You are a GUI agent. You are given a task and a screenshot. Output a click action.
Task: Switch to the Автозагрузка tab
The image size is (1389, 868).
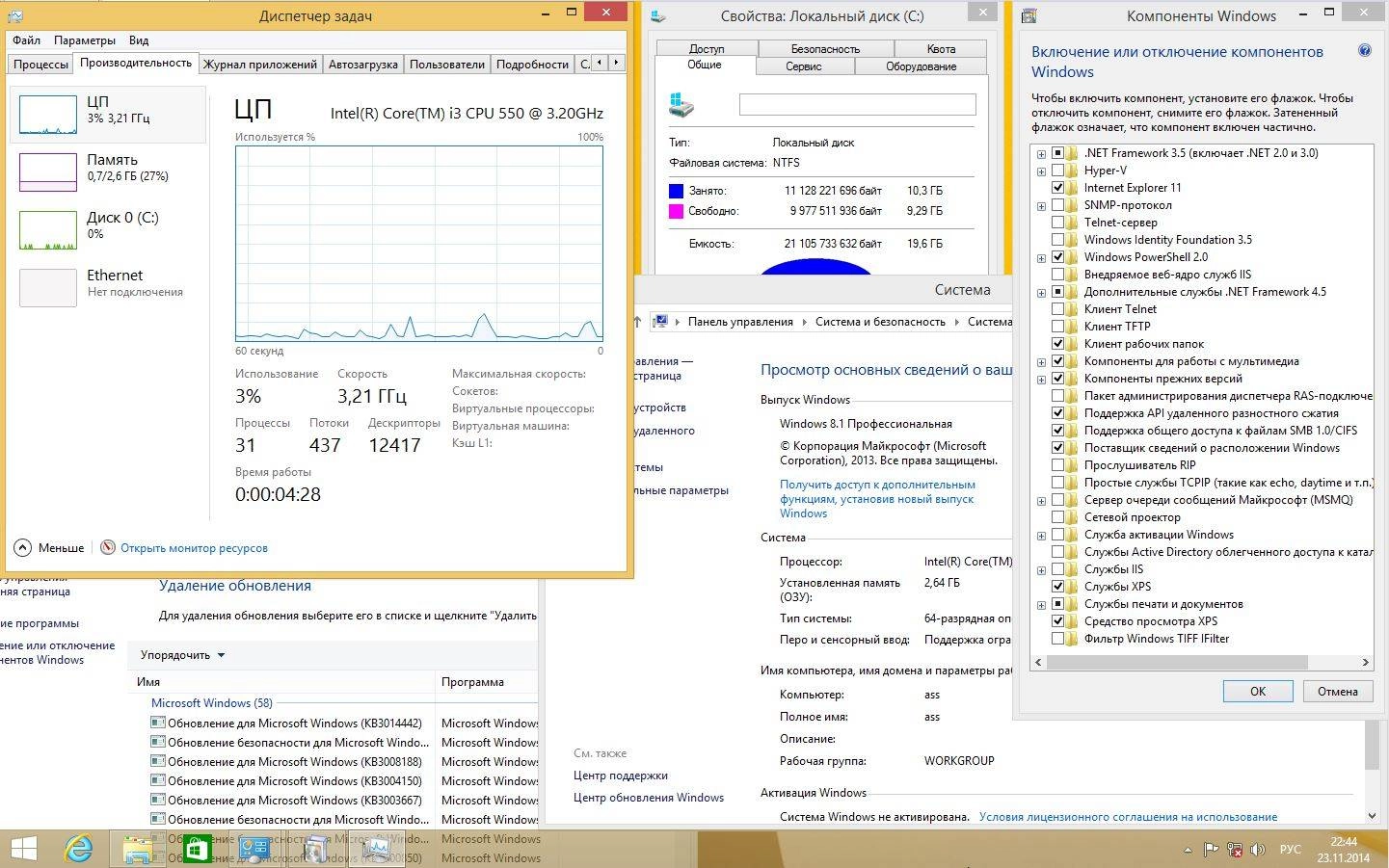[362, 64]
